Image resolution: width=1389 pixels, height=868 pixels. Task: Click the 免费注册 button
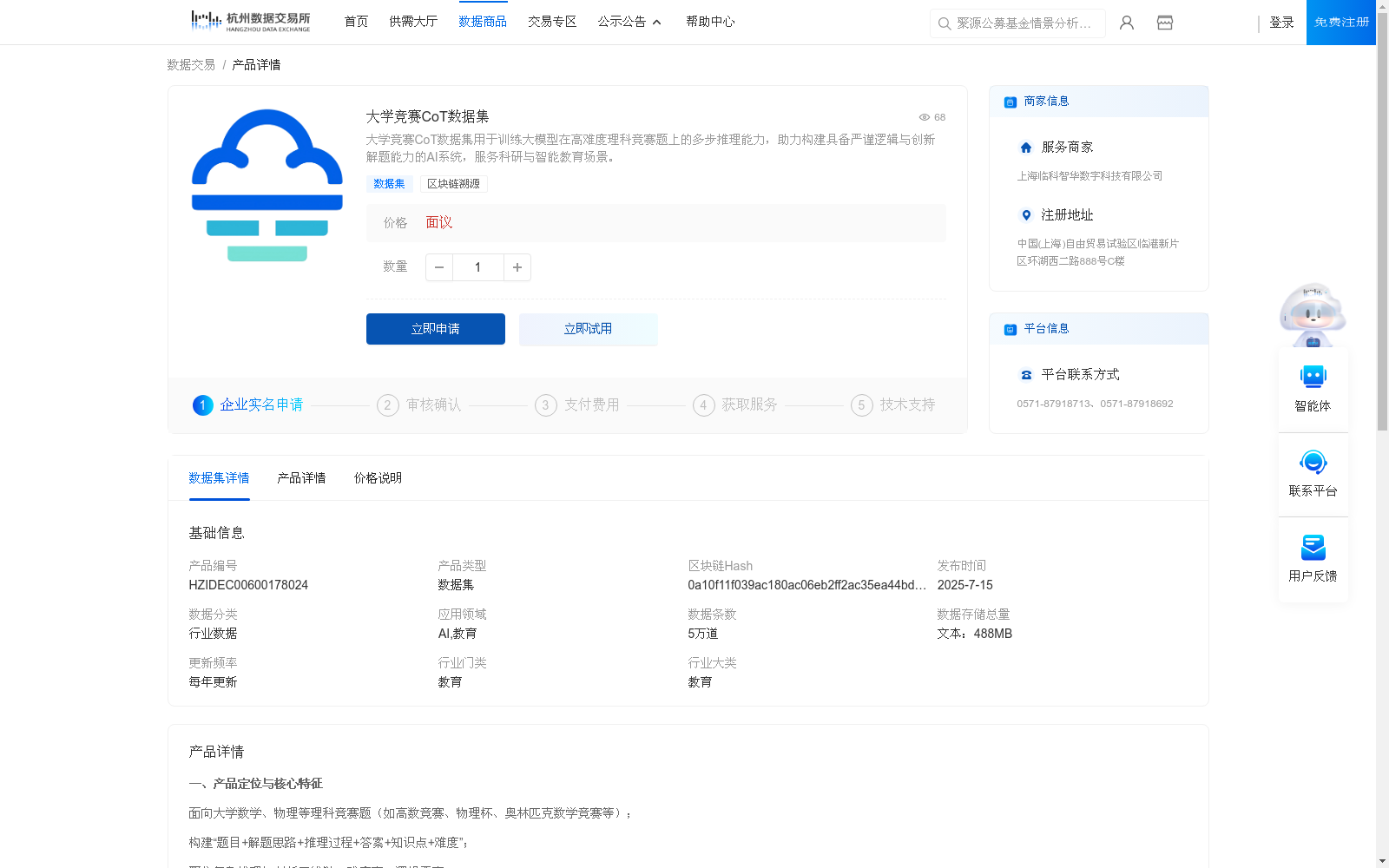(x=1341, y=23)
